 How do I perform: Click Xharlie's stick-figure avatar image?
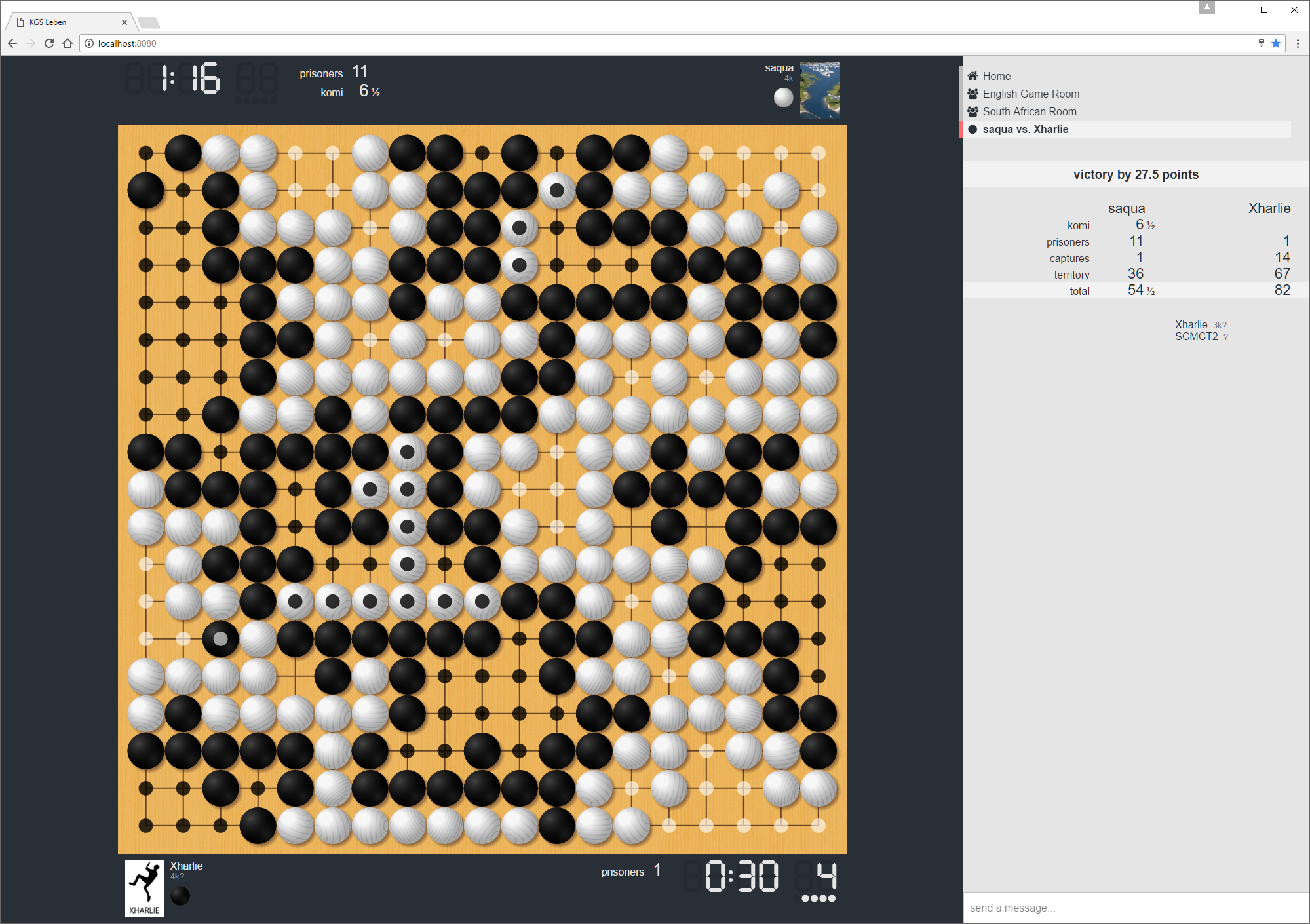click(144, 887)
